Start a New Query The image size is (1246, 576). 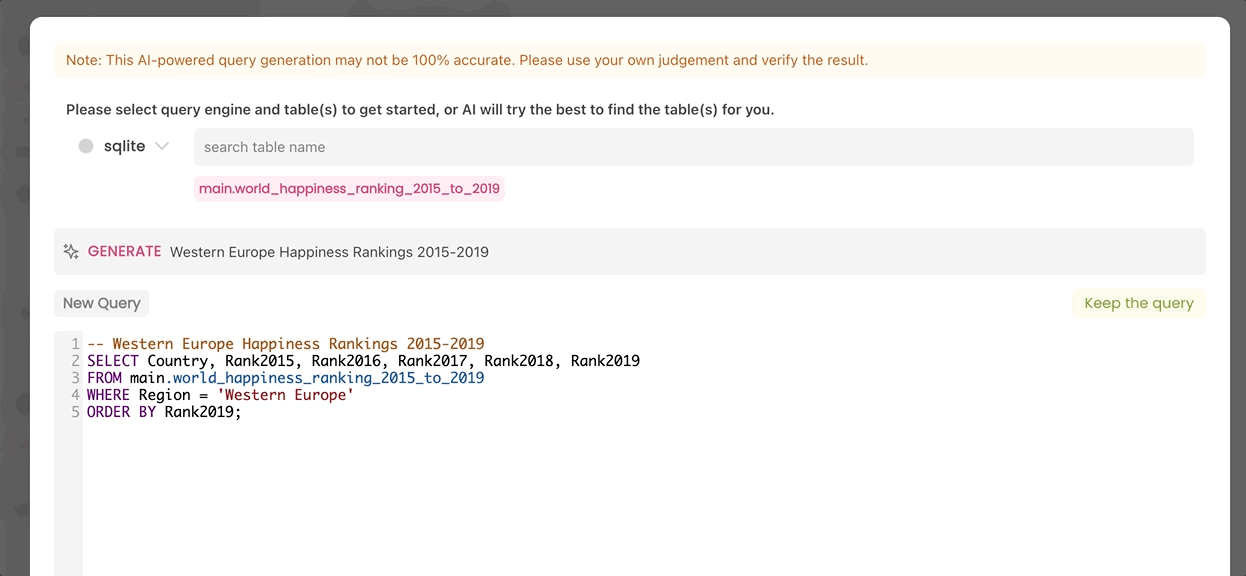101,303
